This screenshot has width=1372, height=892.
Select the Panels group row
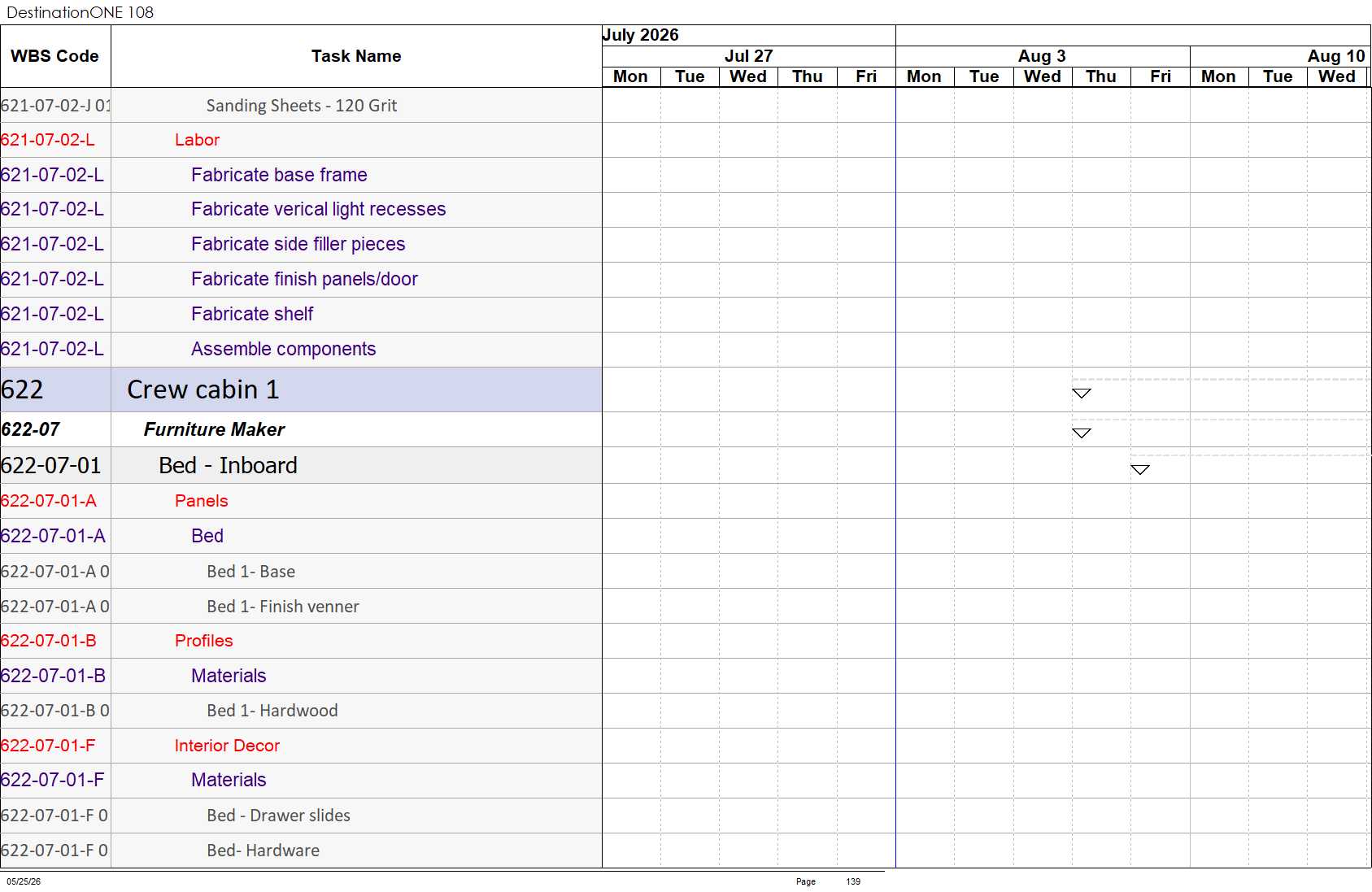(301, 501)
